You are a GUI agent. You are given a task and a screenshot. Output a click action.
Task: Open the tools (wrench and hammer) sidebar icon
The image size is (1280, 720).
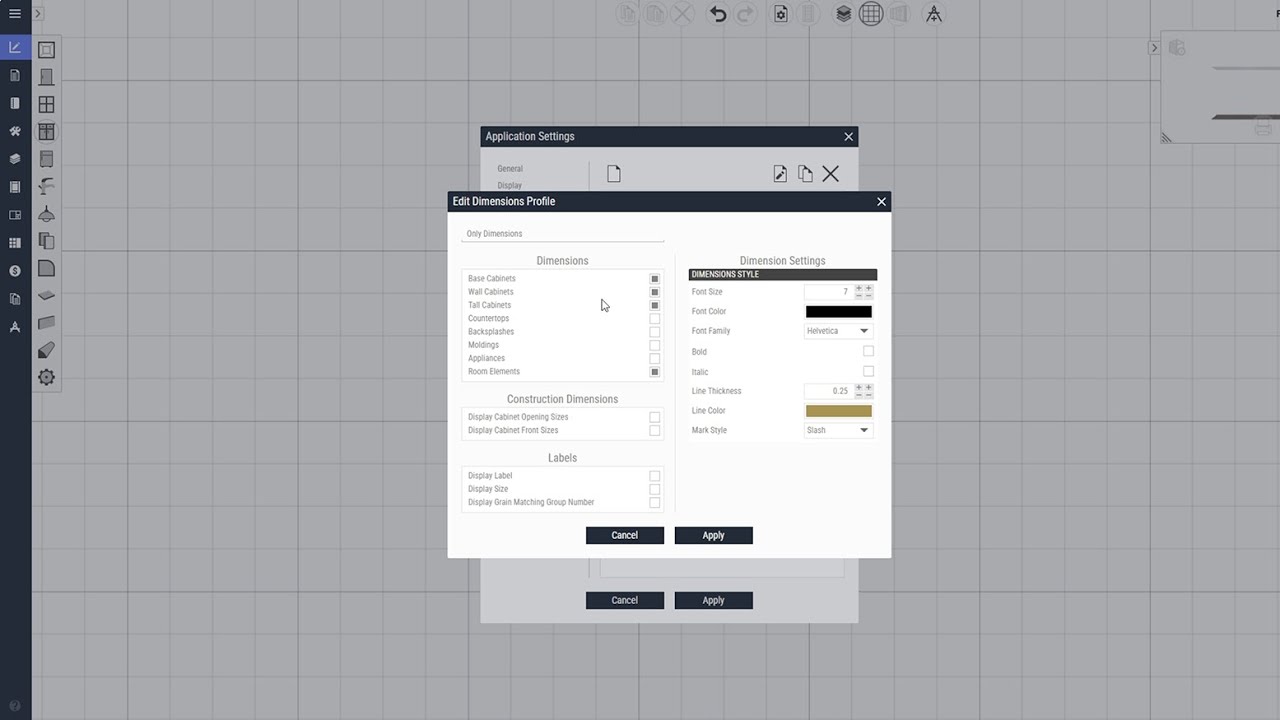click(x=15, y=131)
